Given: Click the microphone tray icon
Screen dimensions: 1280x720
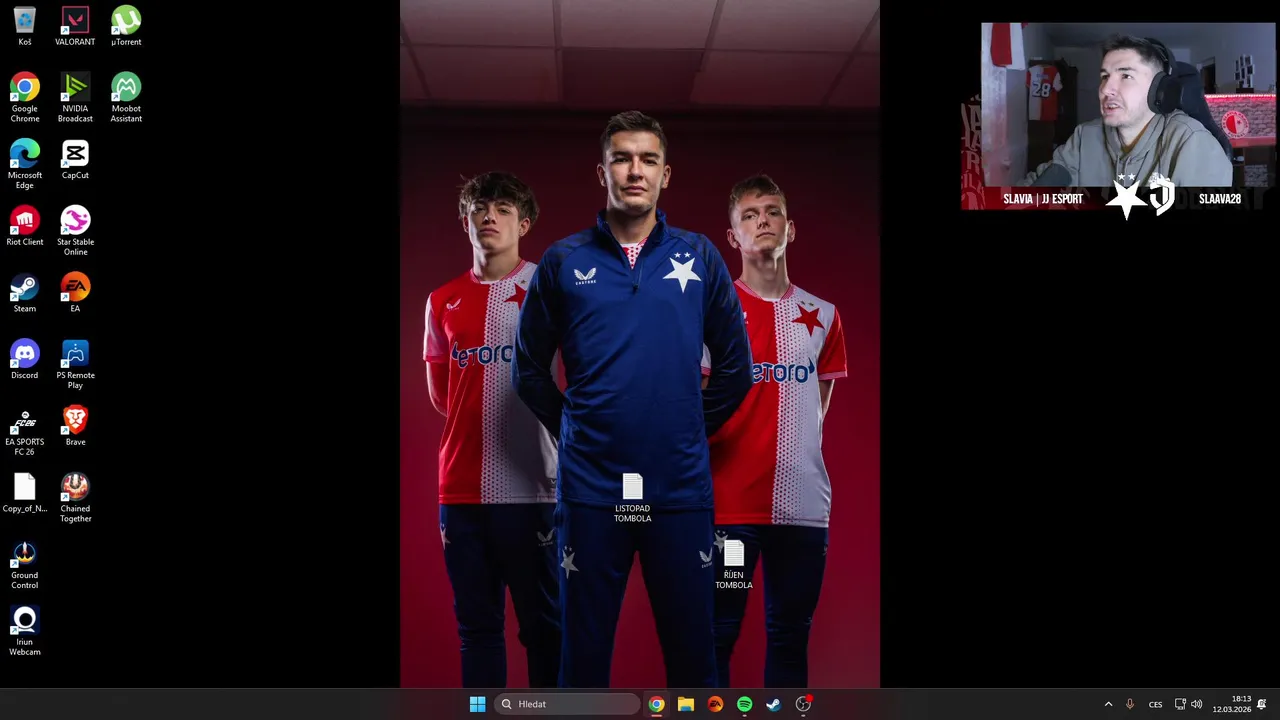Looking at the screenshot, I should (x=1130, y=704).
